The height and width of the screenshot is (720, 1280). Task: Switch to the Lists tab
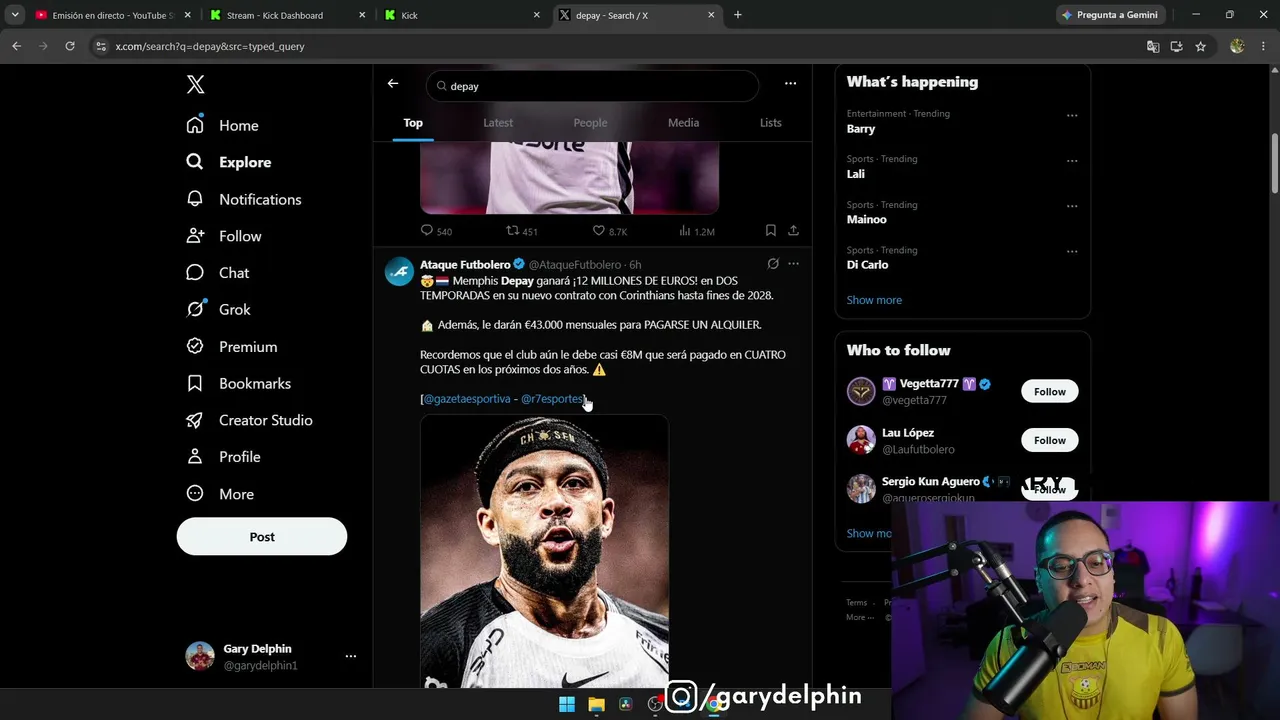(x=770, y=123)
